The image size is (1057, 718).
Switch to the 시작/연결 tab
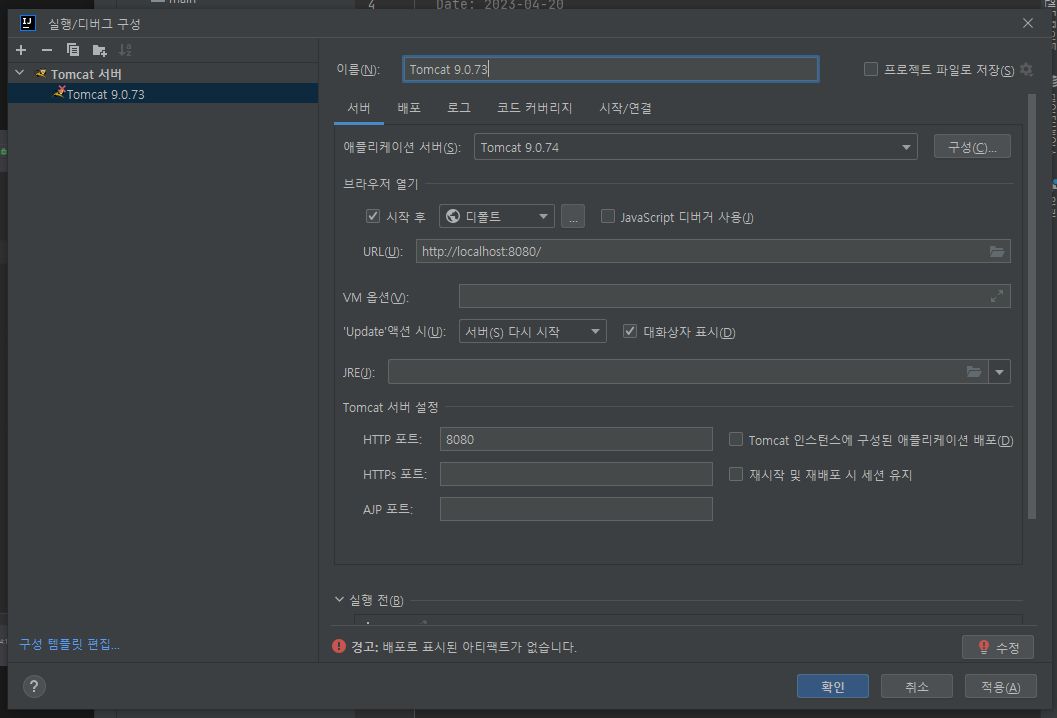point(625,108)
